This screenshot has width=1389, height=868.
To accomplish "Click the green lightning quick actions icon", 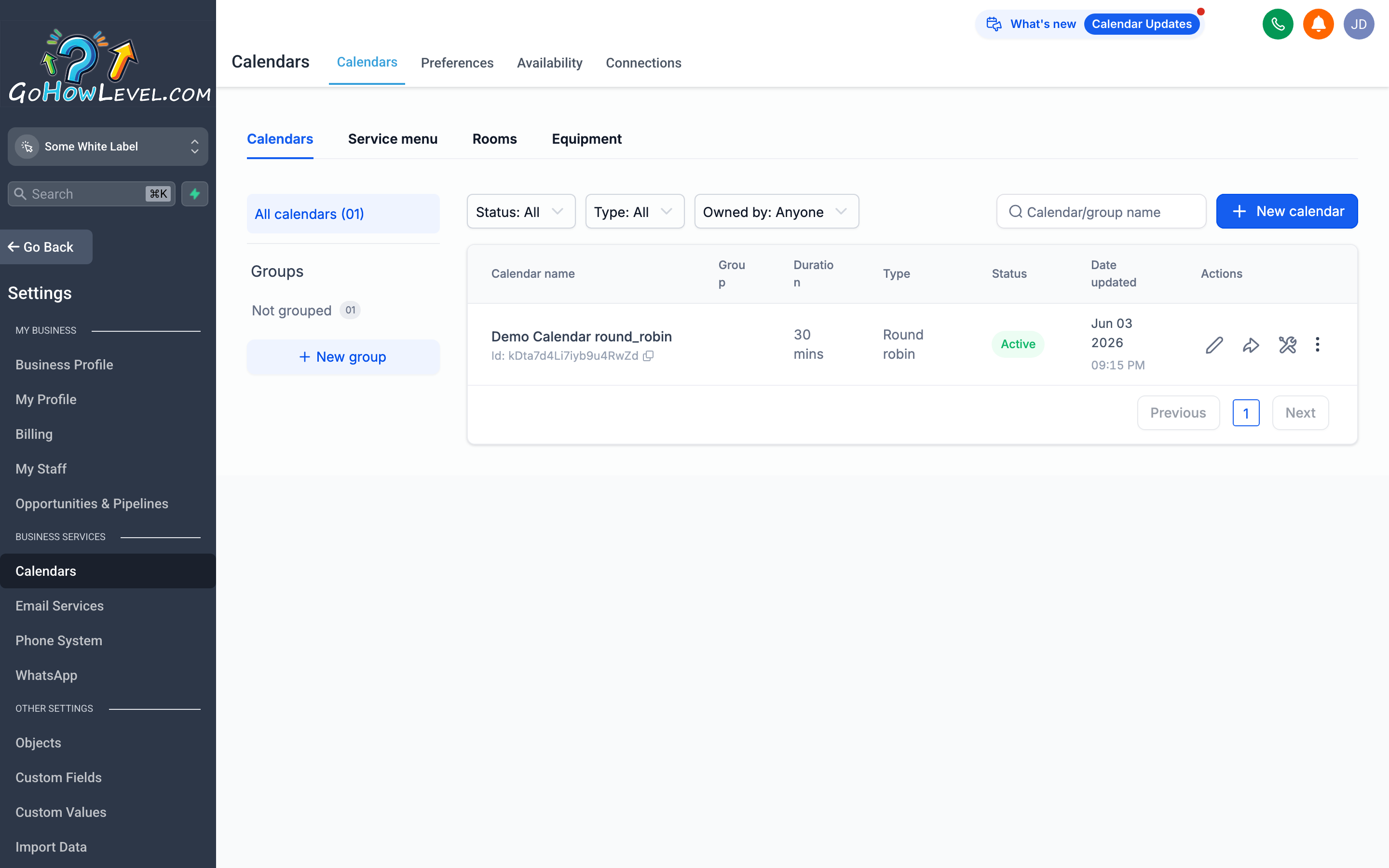I will [x=194, y=194].
